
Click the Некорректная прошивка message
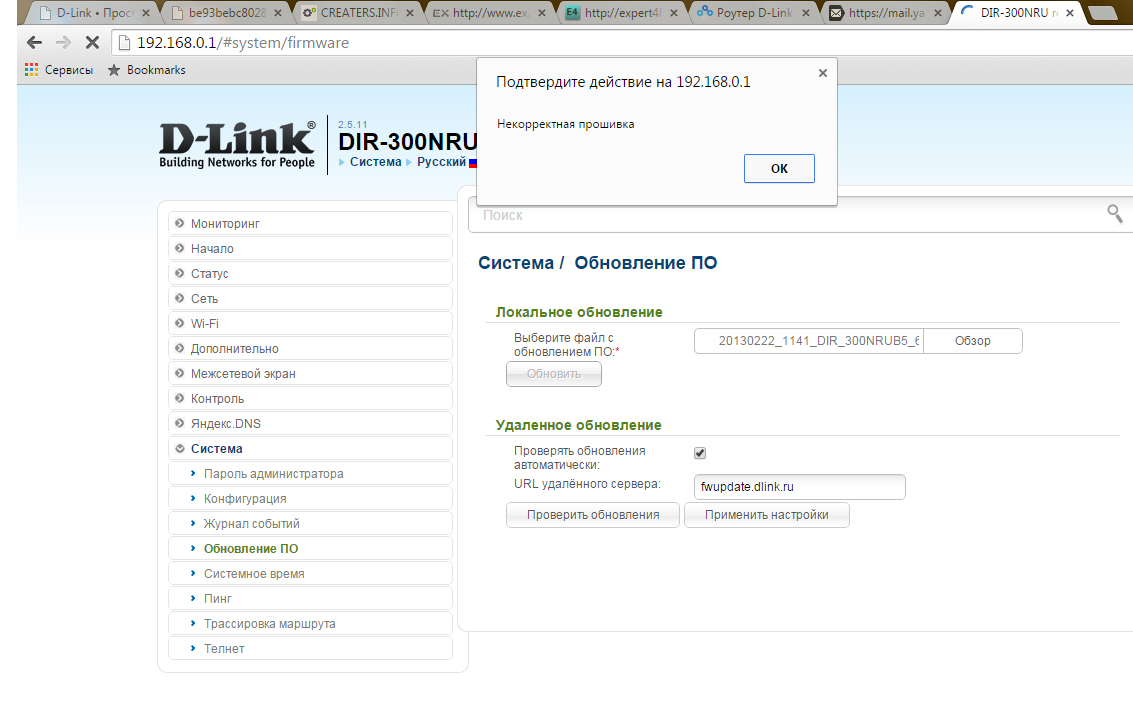click(566, 124)
